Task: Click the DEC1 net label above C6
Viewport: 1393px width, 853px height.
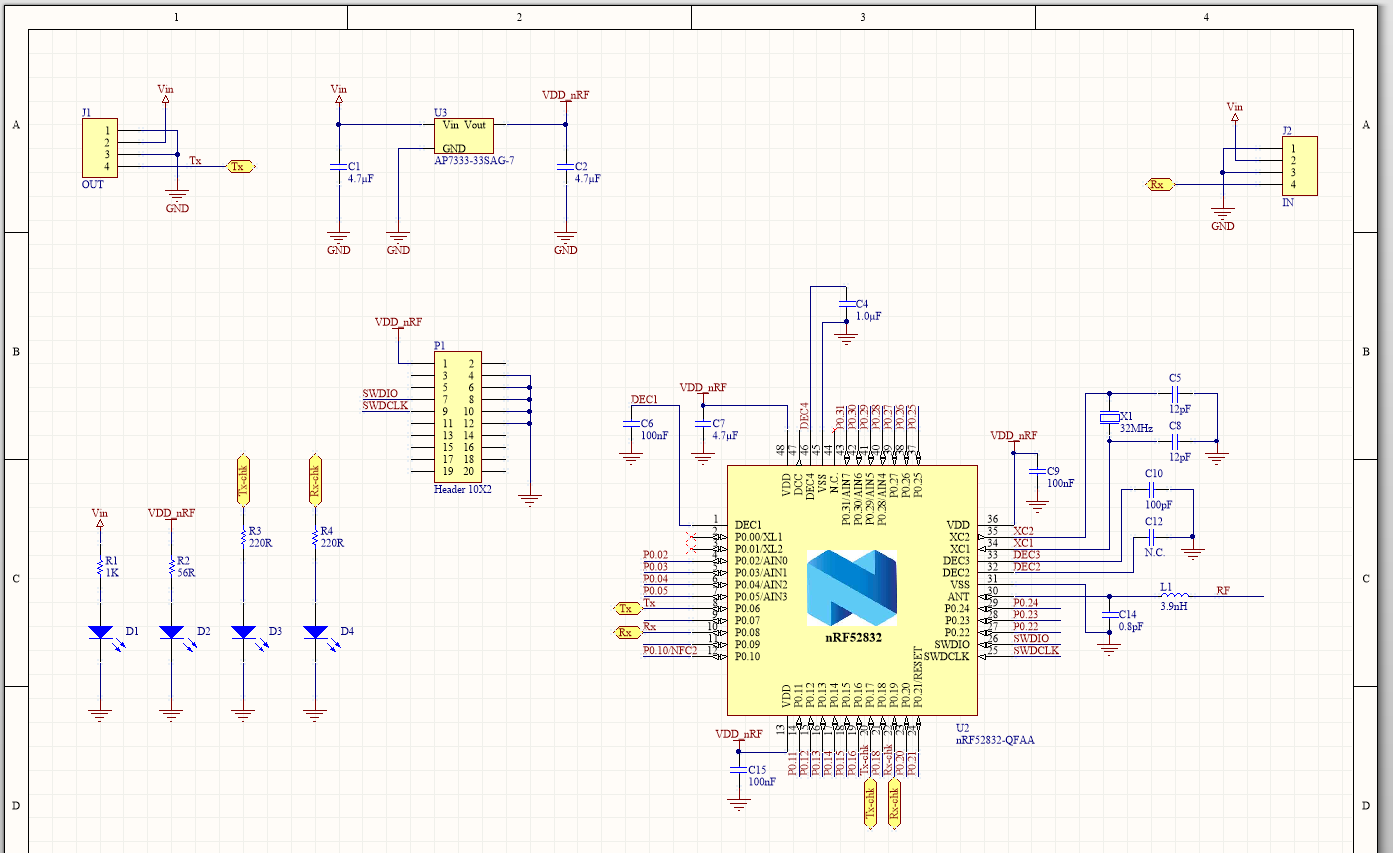Action: click(644, 399)
